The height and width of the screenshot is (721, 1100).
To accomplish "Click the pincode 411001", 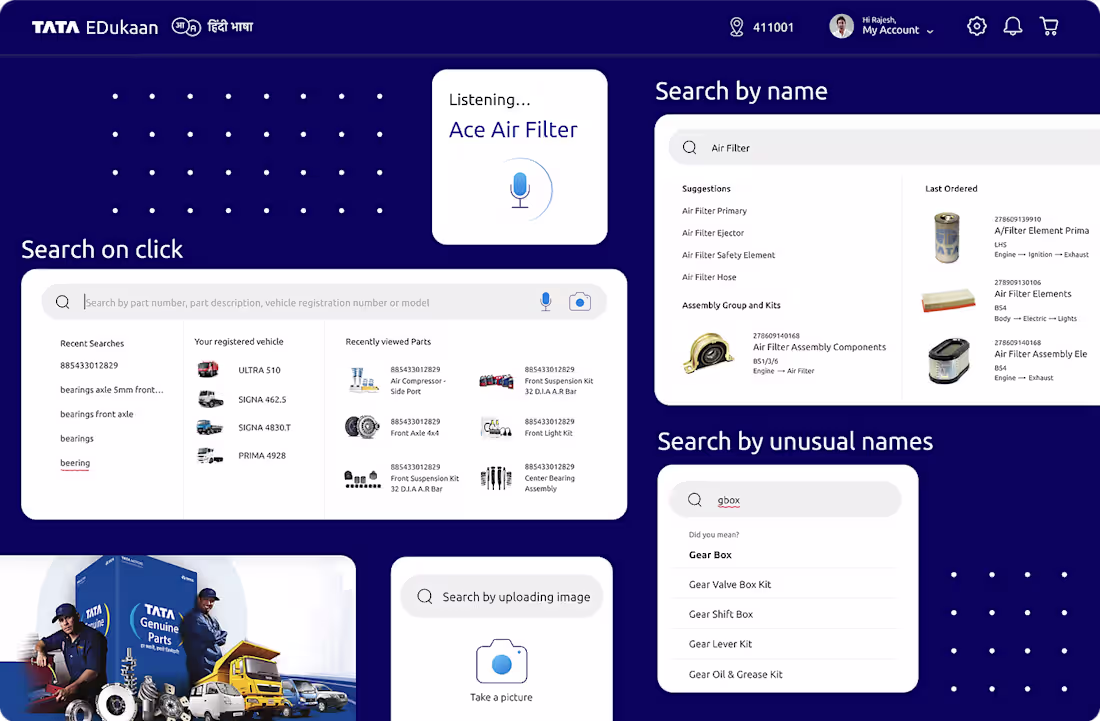I will click(x=773, y=27).
